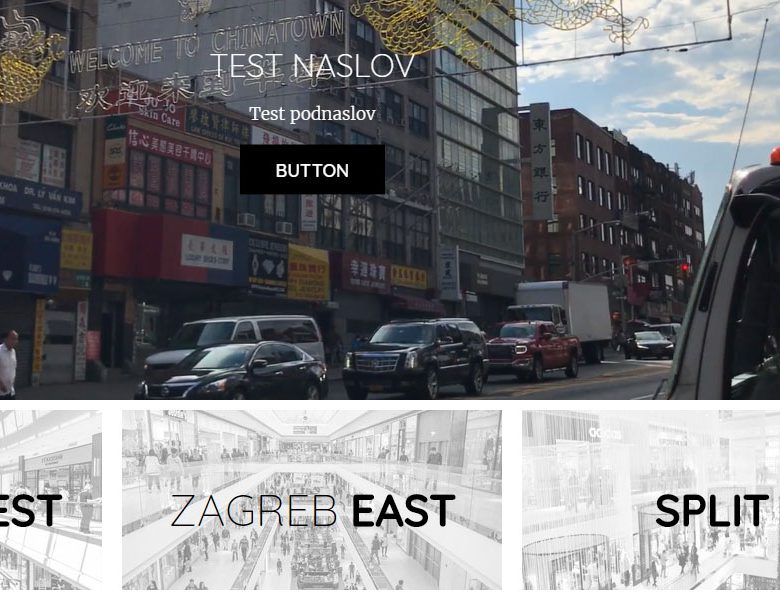780x592 pixels.
Task: Click the bold SPLIT title
Action: 712,510
